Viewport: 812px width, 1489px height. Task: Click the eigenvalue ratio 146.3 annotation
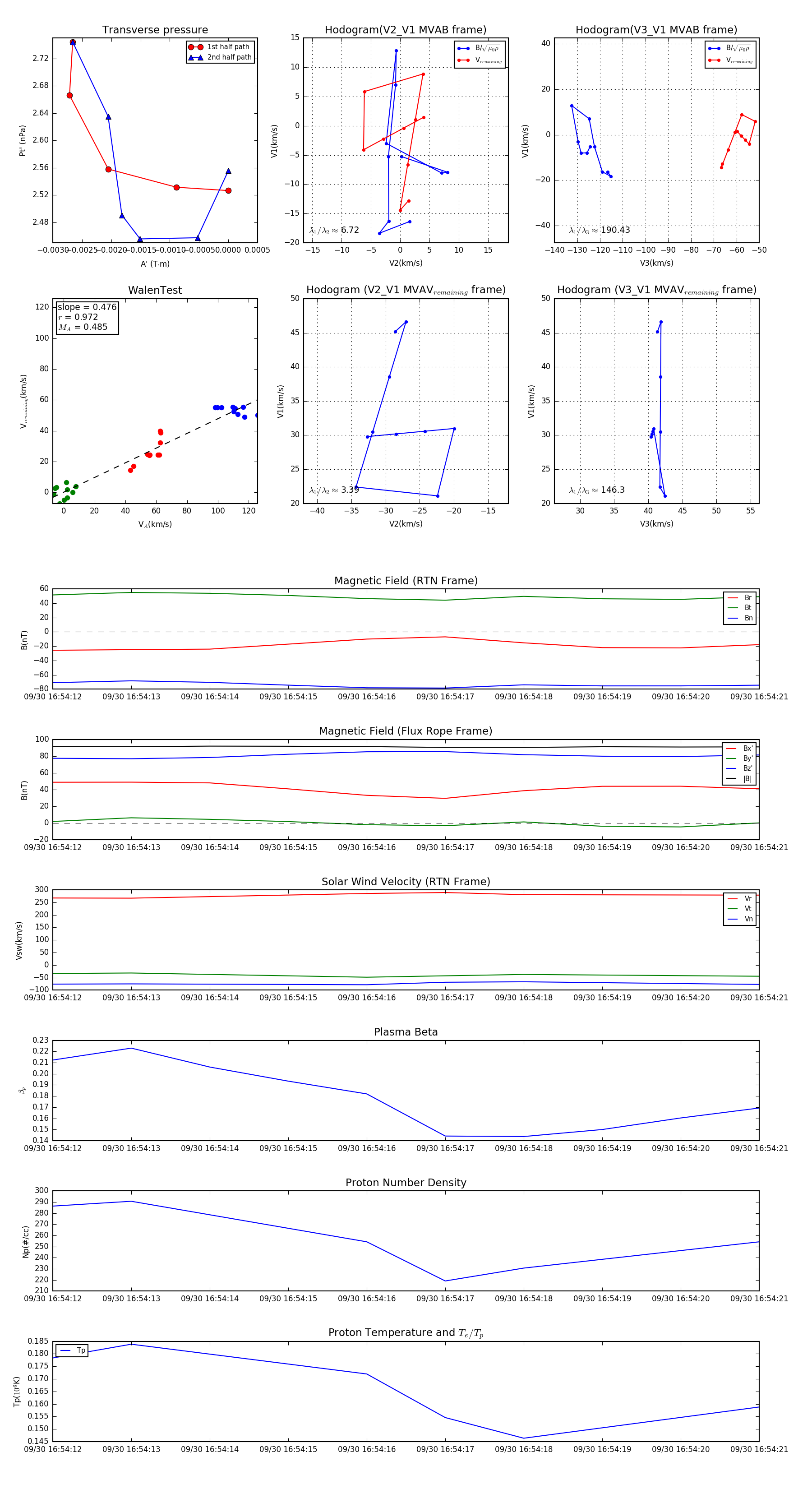596,490
